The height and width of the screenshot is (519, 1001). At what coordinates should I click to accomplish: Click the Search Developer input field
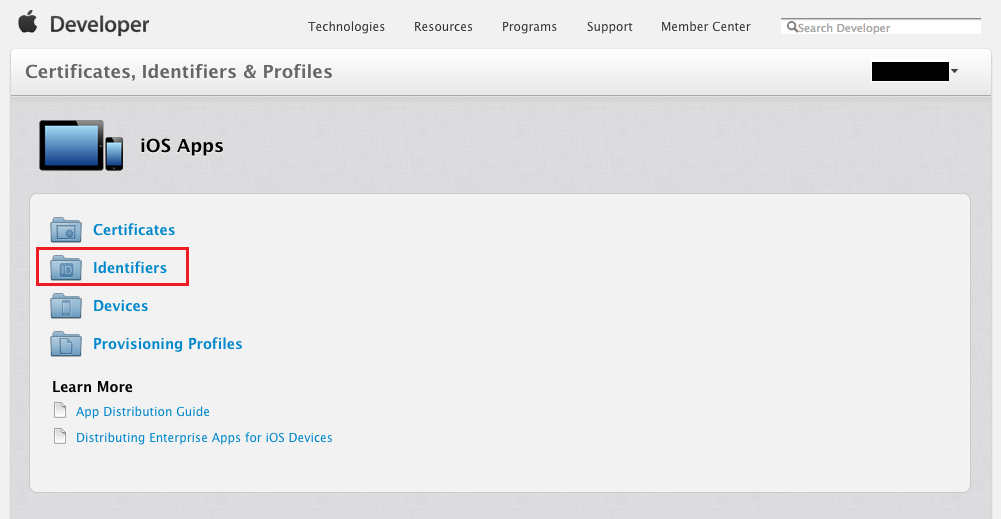[885, 27]
